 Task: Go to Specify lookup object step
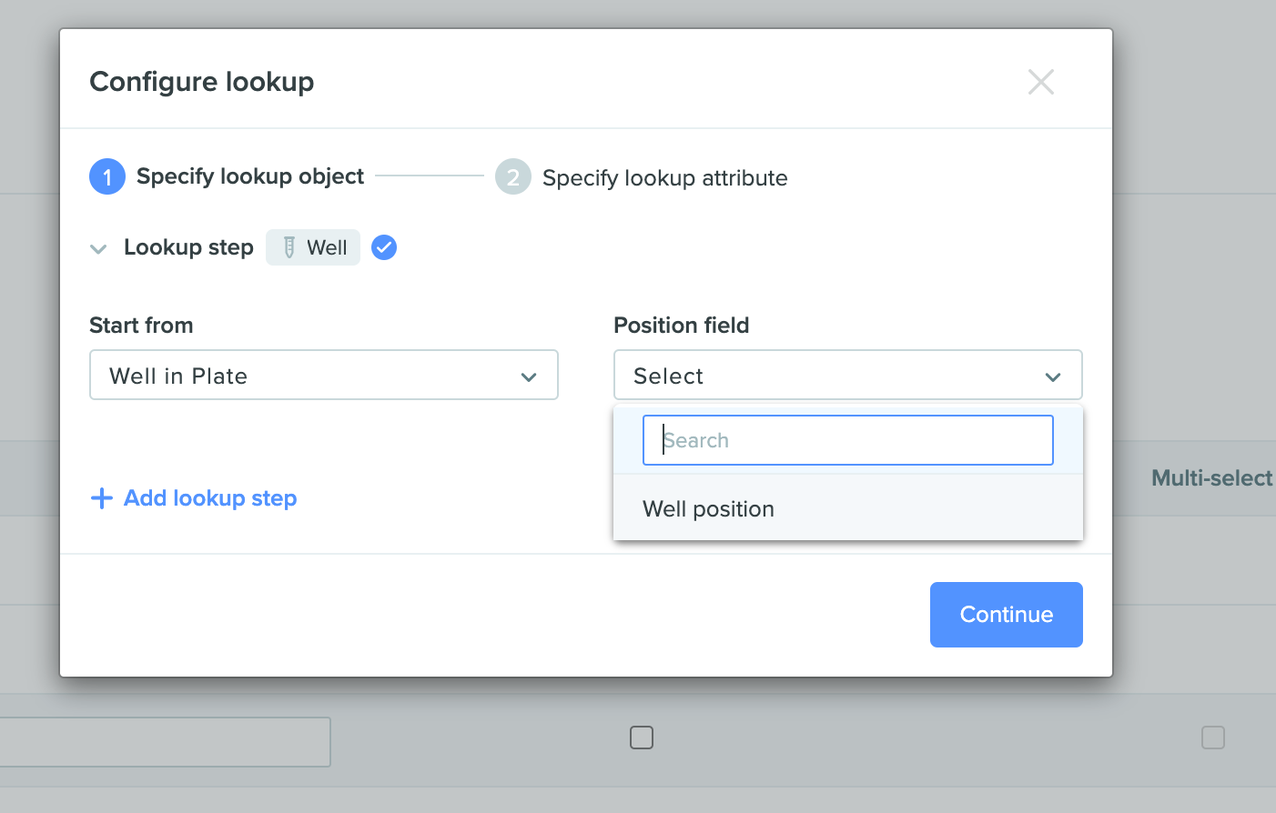point(227,177)
